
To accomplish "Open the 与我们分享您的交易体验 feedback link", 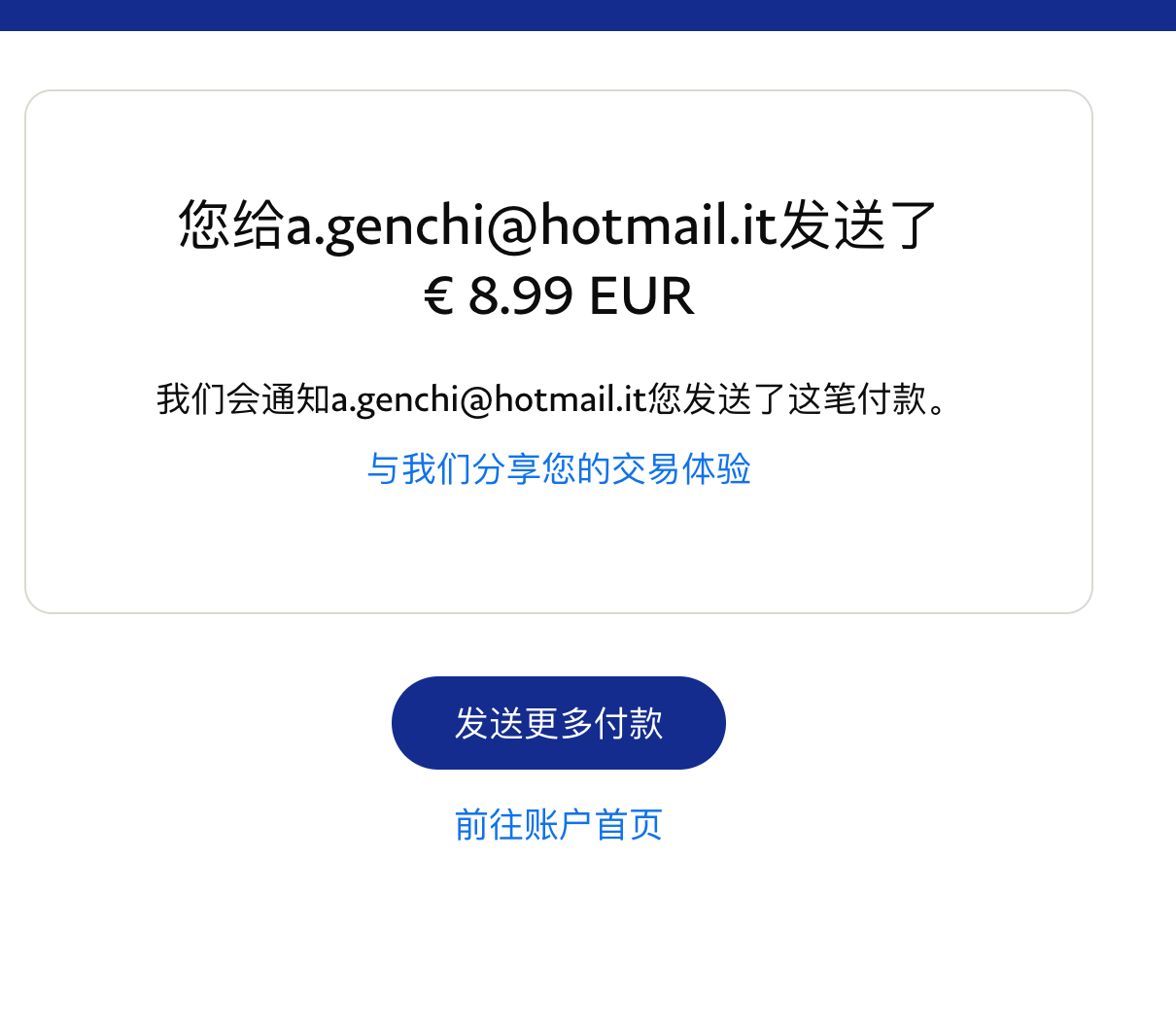I will [559, 468].
